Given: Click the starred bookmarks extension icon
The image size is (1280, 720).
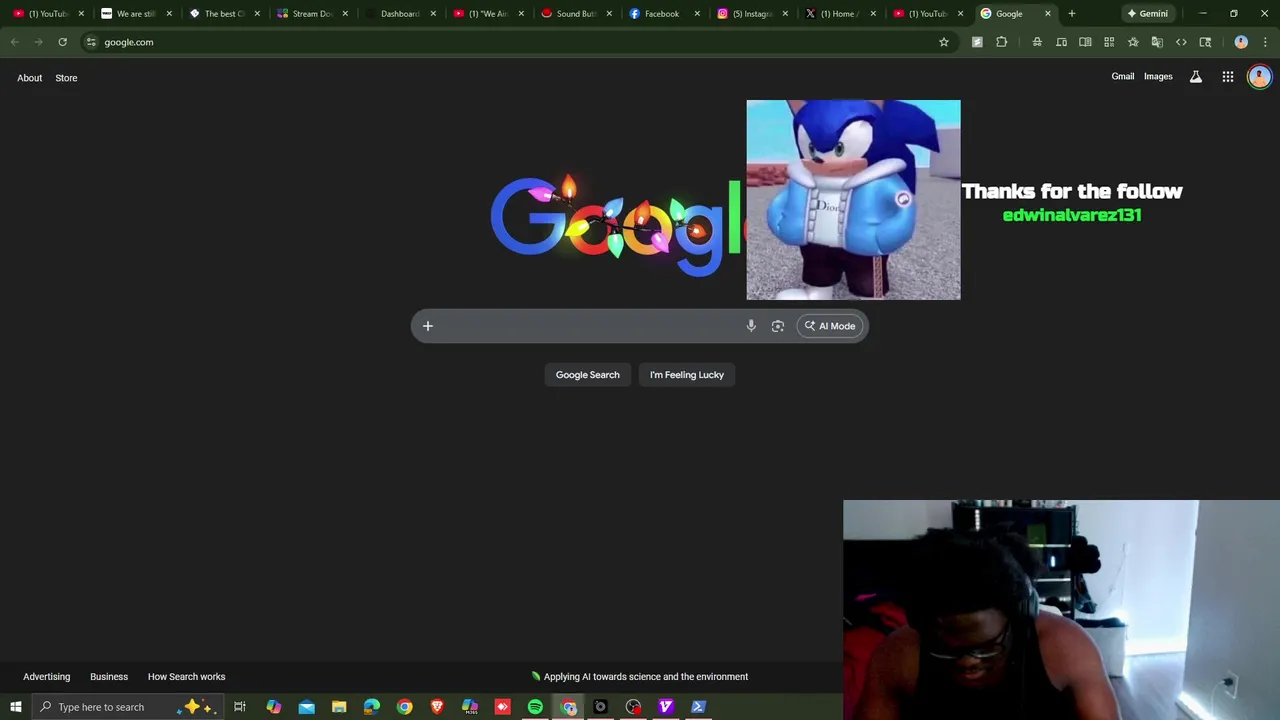Looking at the screenshot, I should click(x=1133, y=42).
